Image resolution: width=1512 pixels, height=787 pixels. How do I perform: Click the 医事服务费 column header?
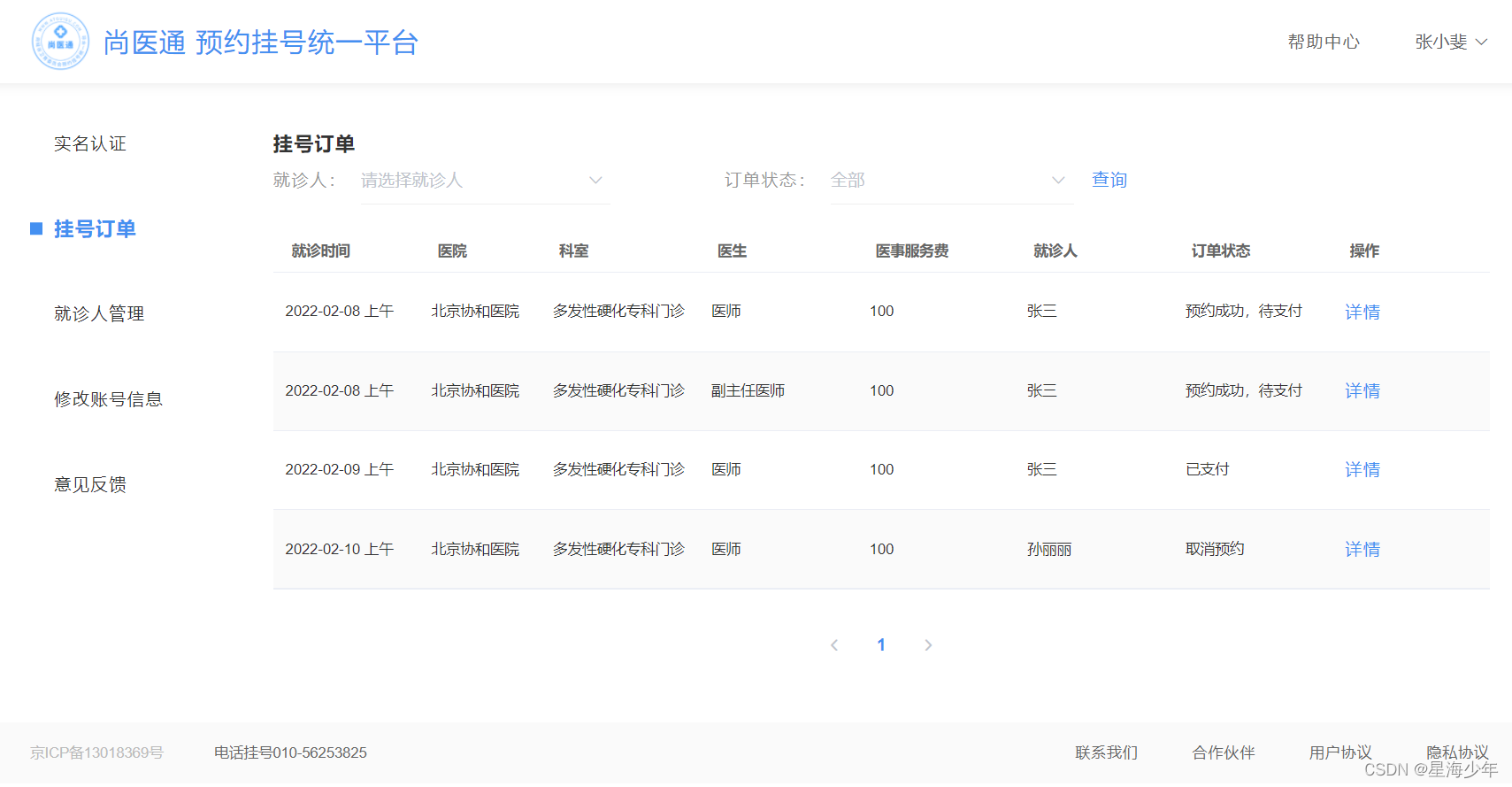(912, 251)
